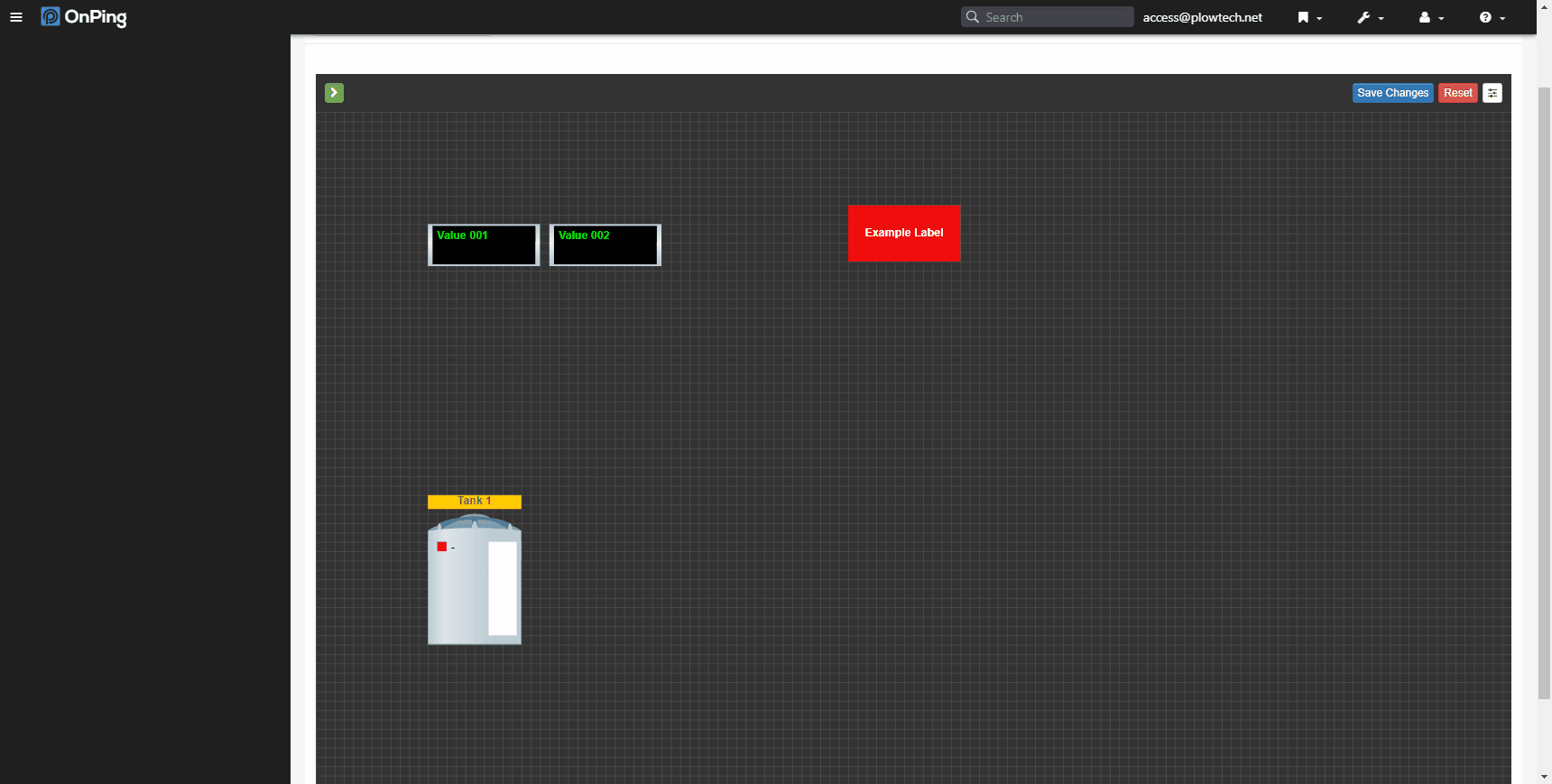Select the red Example Label box
Screen dimensions: 1552x784
coord(904,233)
